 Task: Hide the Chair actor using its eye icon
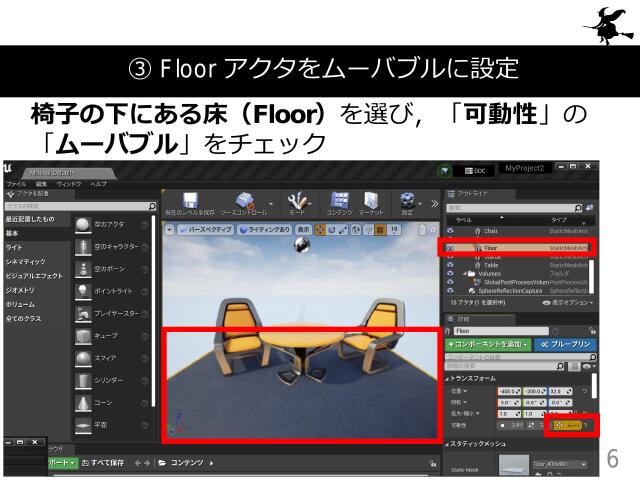click(x=451, y=231)
